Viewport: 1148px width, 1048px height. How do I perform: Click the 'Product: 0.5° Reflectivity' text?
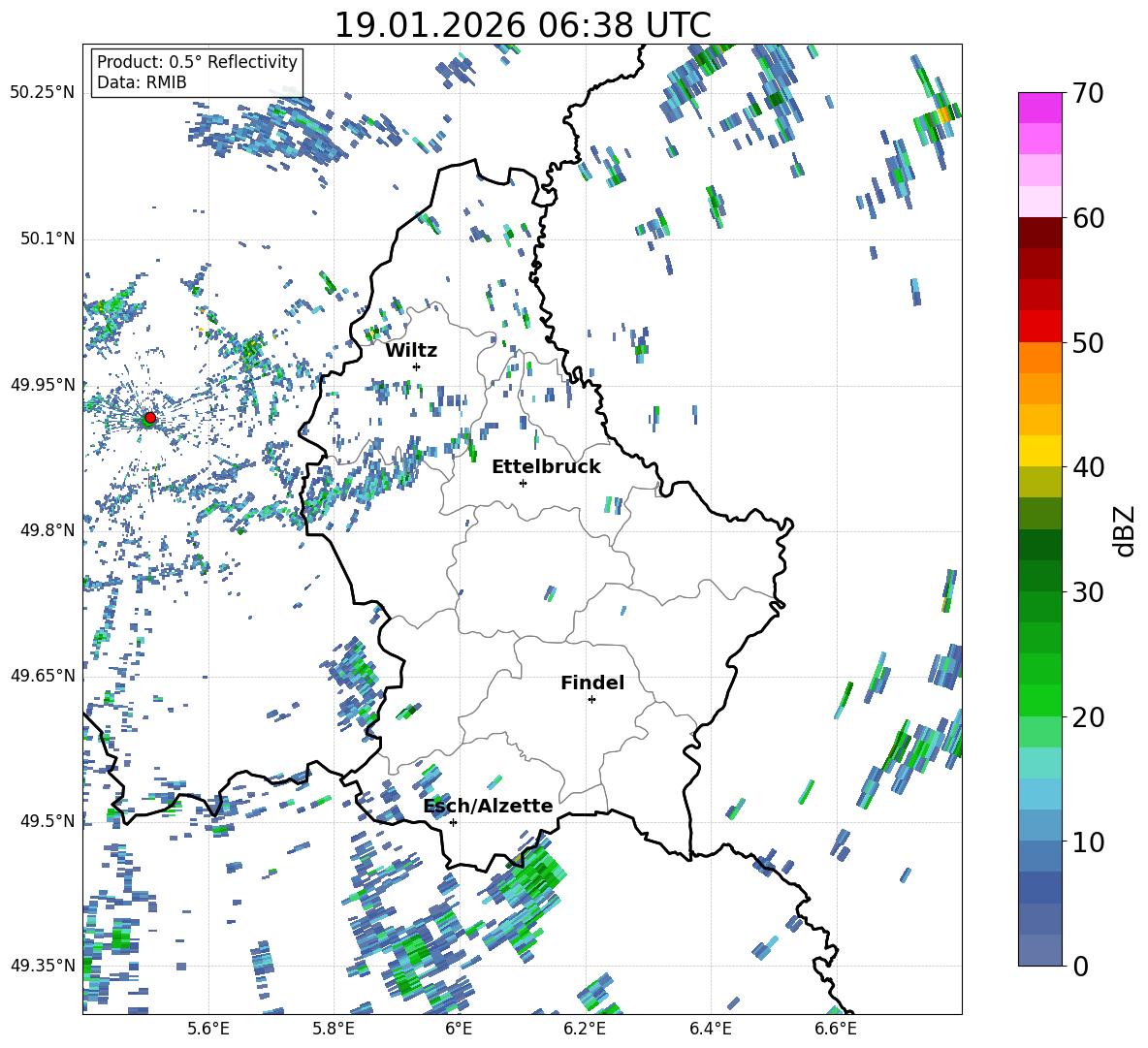tap(197, 61)
